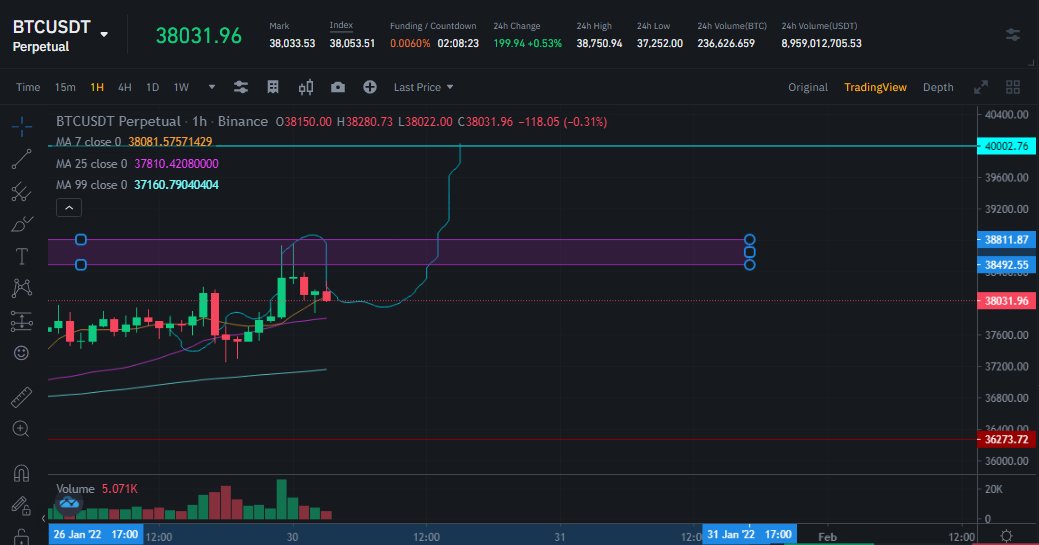The image size is (1039, 545).
Task: Take a chart snapshot with camera icon
Action: [x=338, y=87]
